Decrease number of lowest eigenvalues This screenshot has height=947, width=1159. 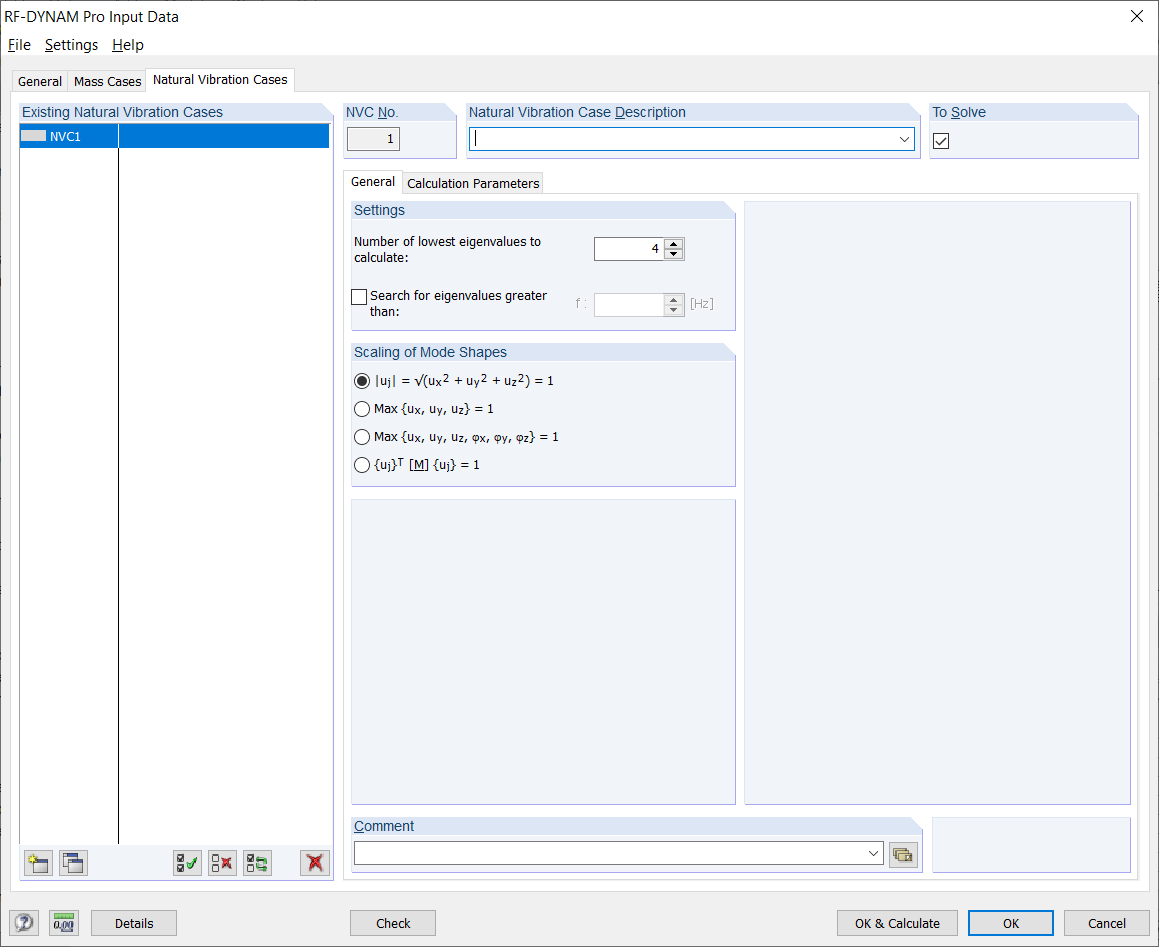pos(673,254)
